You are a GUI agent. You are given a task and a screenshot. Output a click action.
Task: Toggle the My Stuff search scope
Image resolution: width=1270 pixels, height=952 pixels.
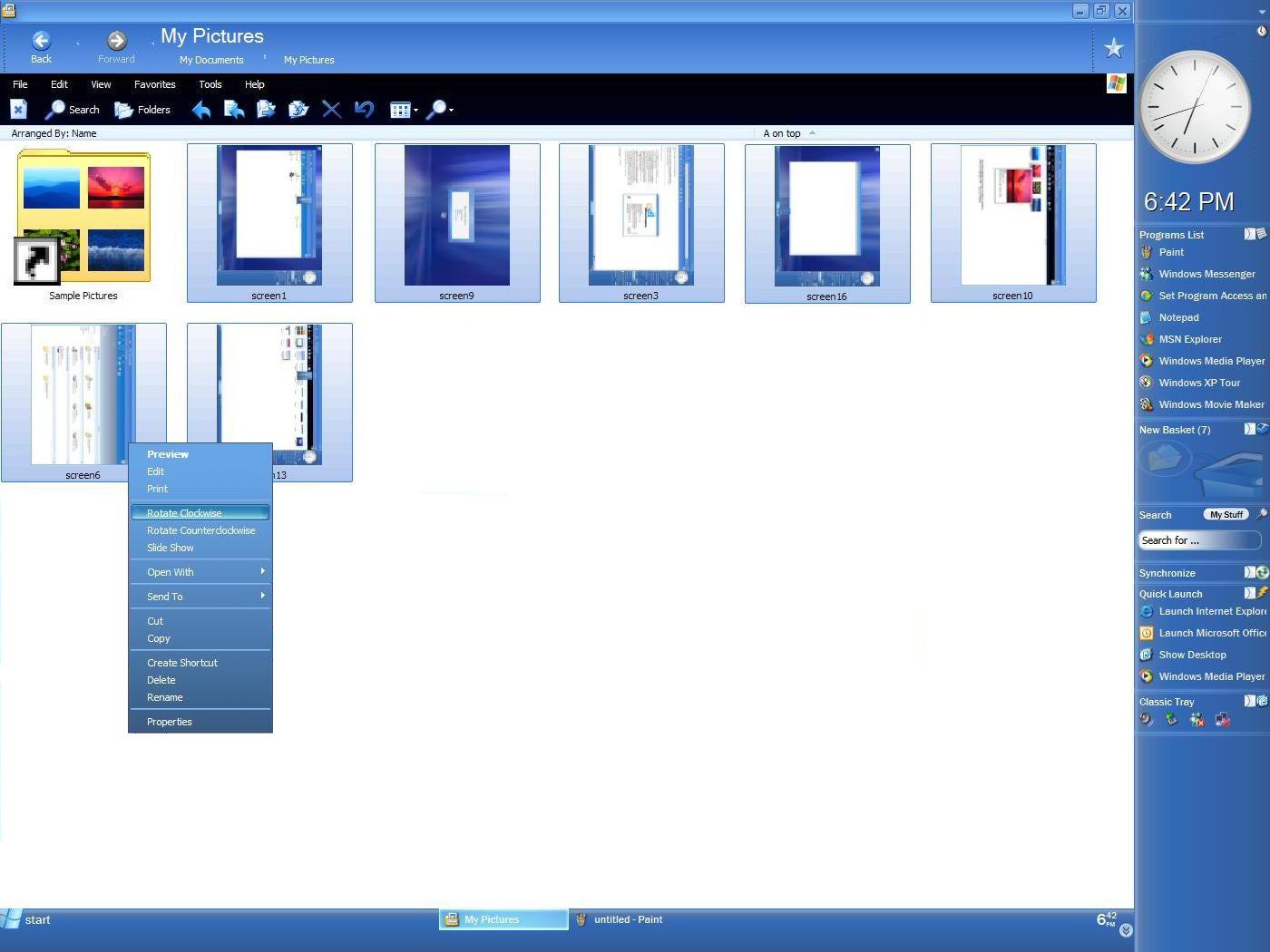pyautogui.click(x=1226, y=515)
